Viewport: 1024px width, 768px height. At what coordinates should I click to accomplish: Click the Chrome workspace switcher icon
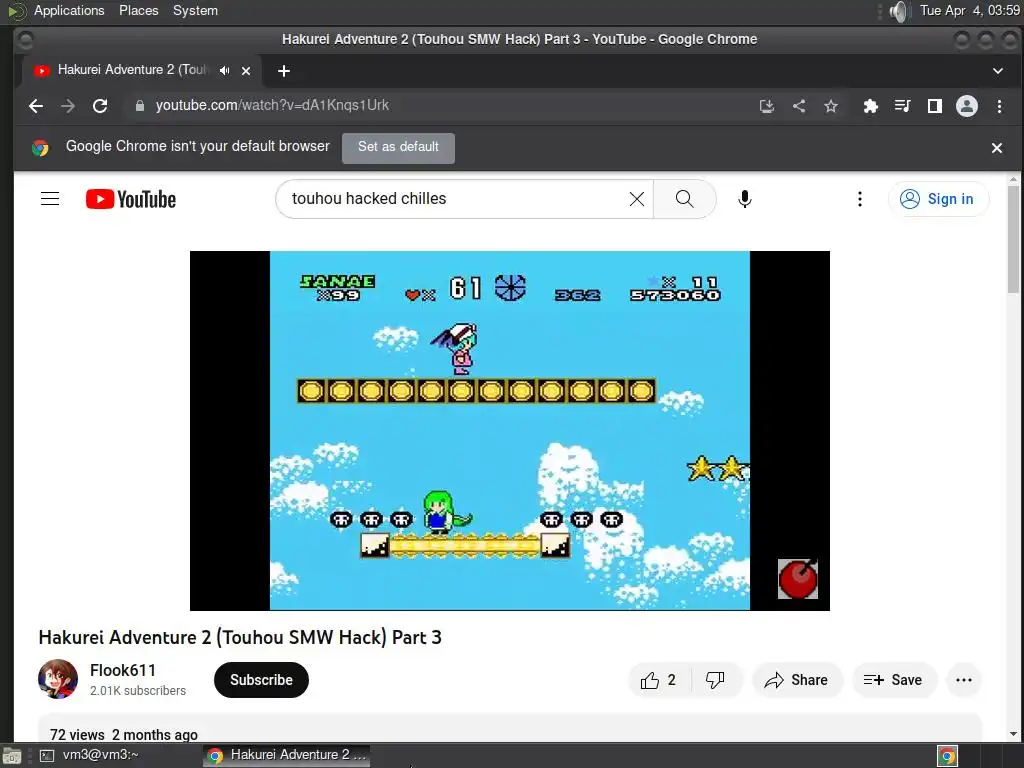[948, 756]
